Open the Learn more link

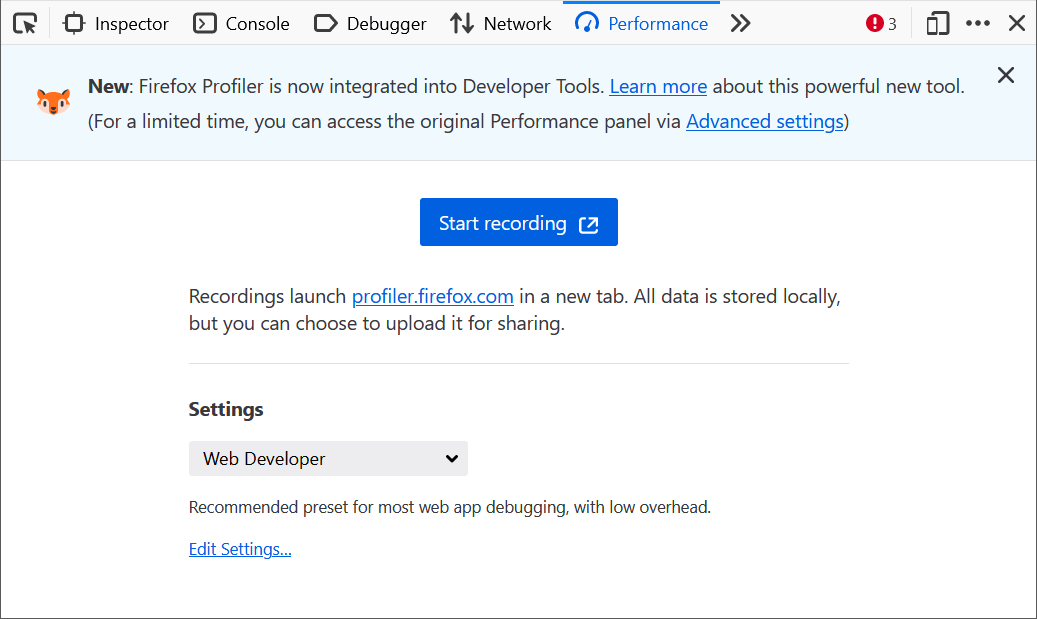tap(658, 87)
